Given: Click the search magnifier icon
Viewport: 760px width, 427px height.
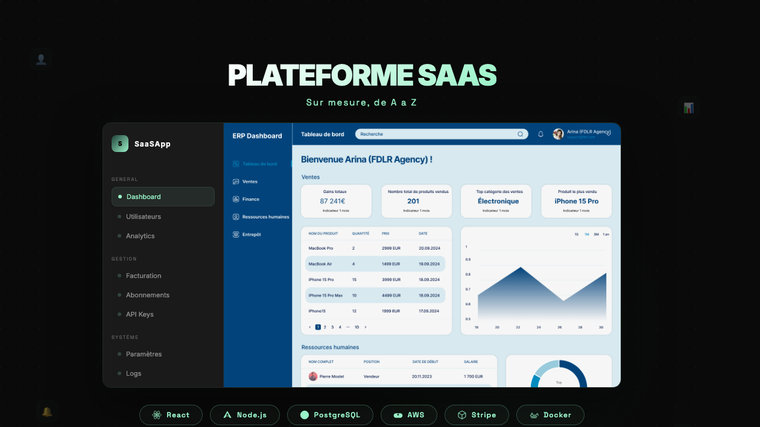Looking at the screenshot, I should tap(520, 134).
